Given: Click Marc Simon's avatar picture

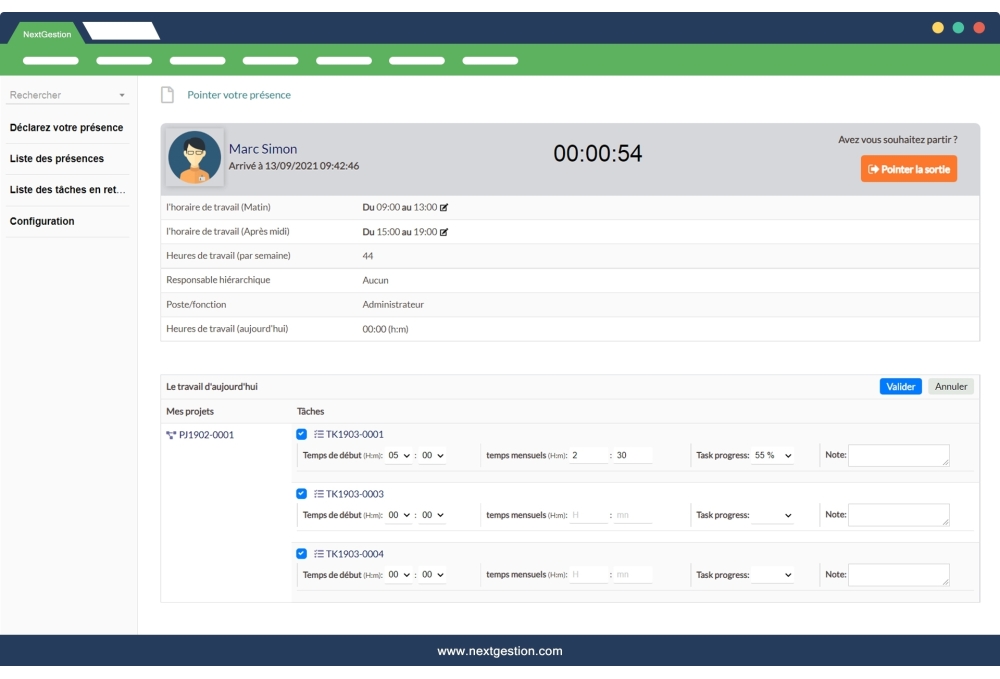Looking at the screenshot, I should tap(194, 157).
